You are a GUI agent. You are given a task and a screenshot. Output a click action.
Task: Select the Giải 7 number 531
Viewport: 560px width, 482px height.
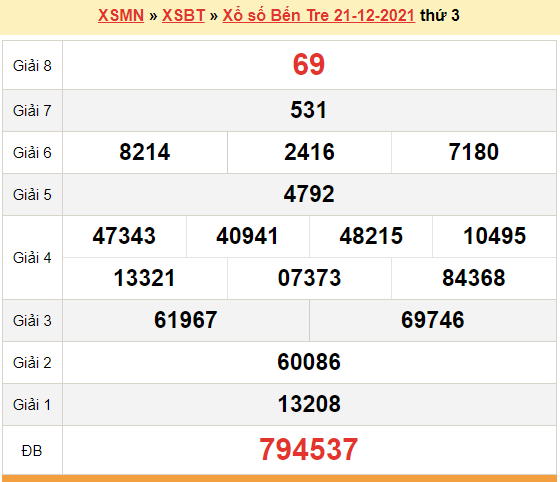tap(309, 110)
